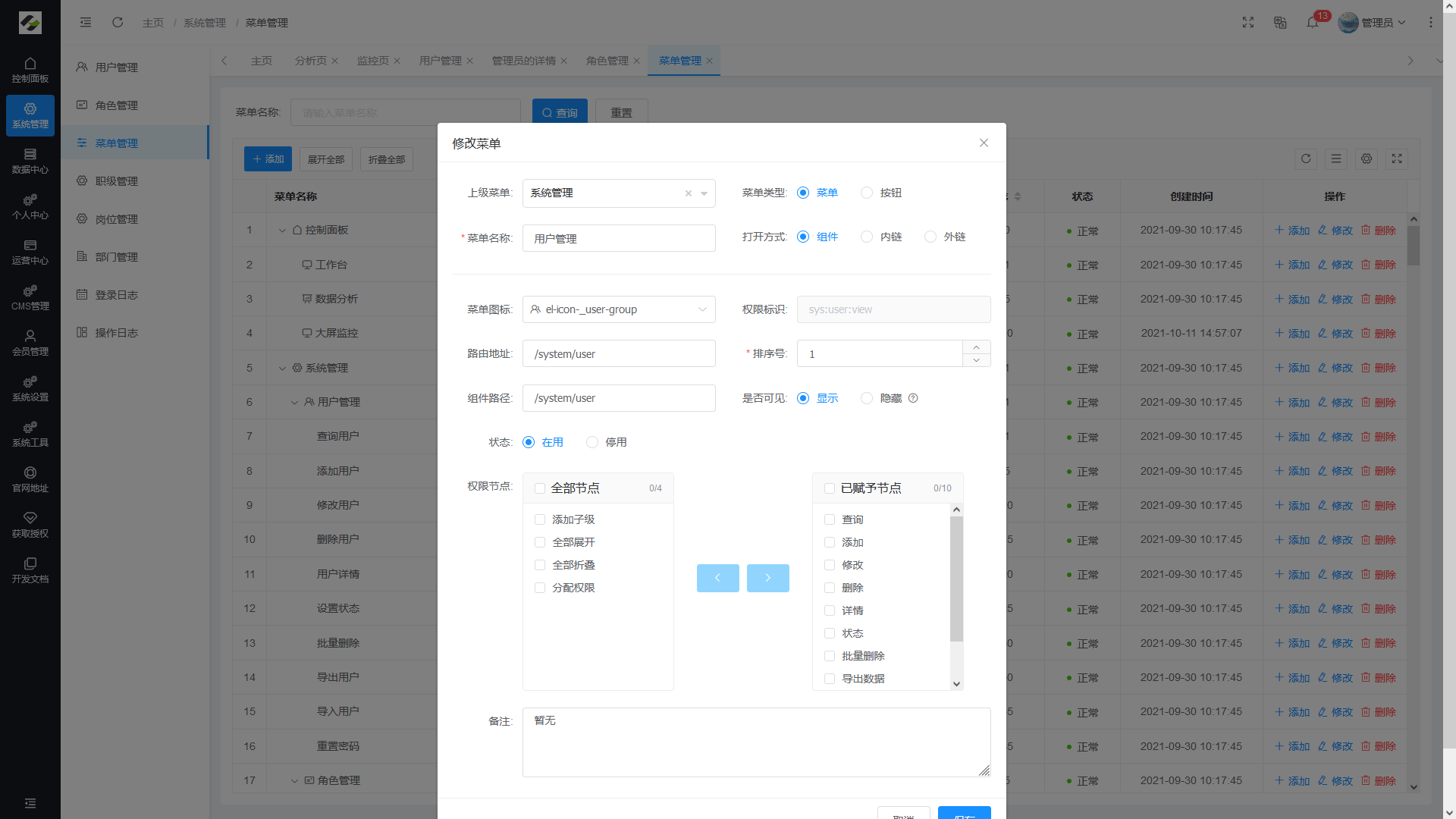Click the 查询 search button
This screenshot has height=819, width=1456.
coord(560,112)
